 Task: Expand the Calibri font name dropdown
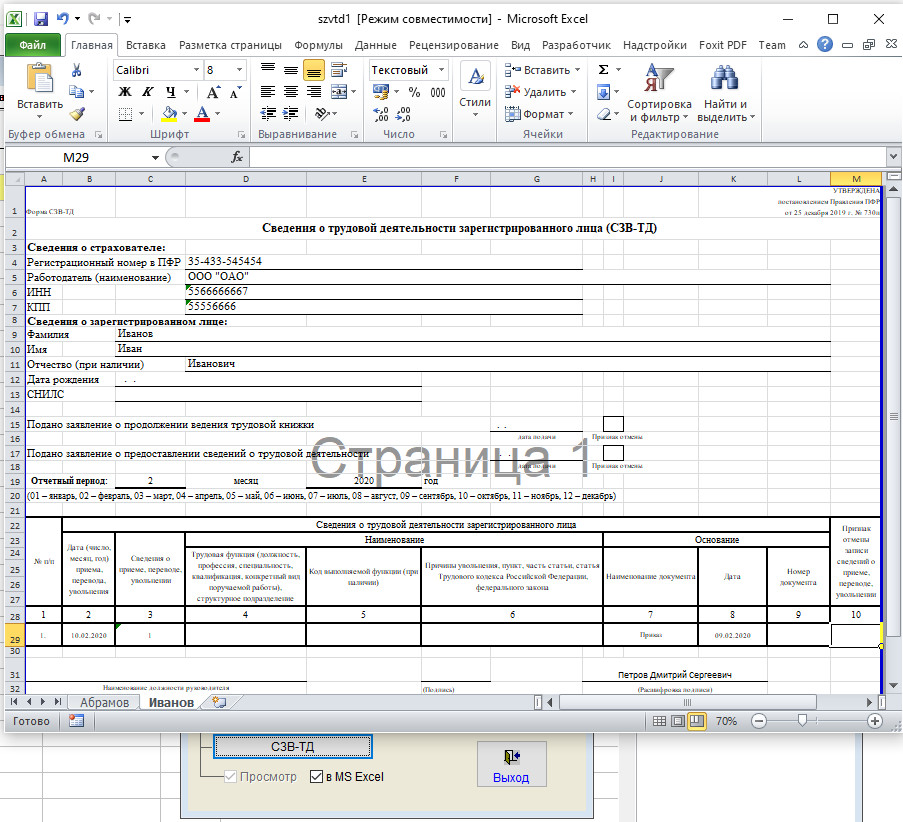195,70
